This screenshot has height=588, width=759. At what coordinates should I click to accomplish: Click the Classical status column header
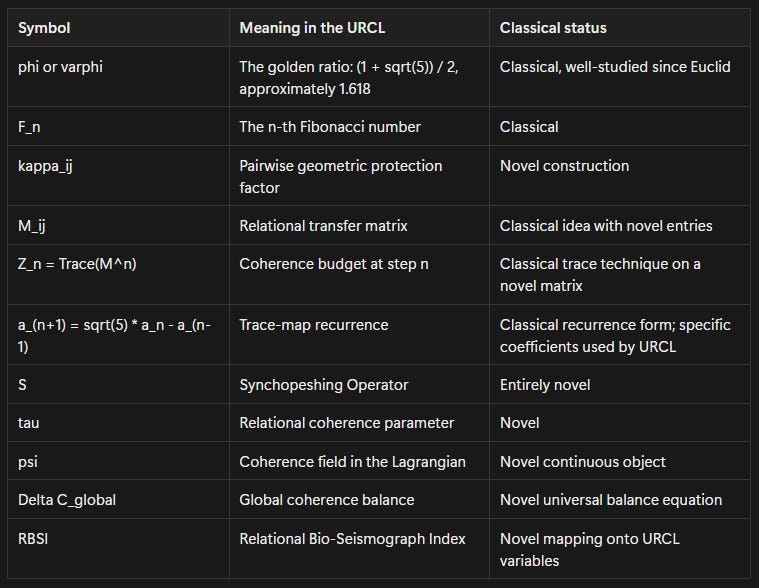[553, 28]
